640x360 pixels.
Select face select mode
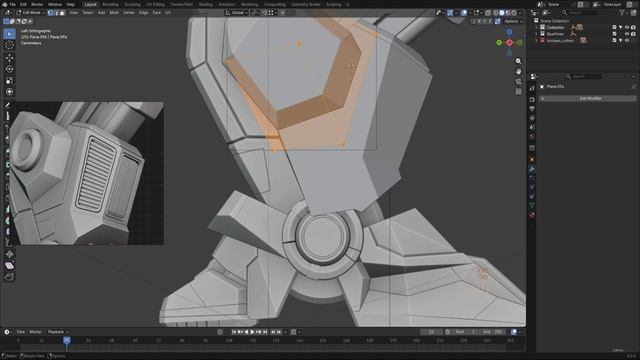[62, 13]
